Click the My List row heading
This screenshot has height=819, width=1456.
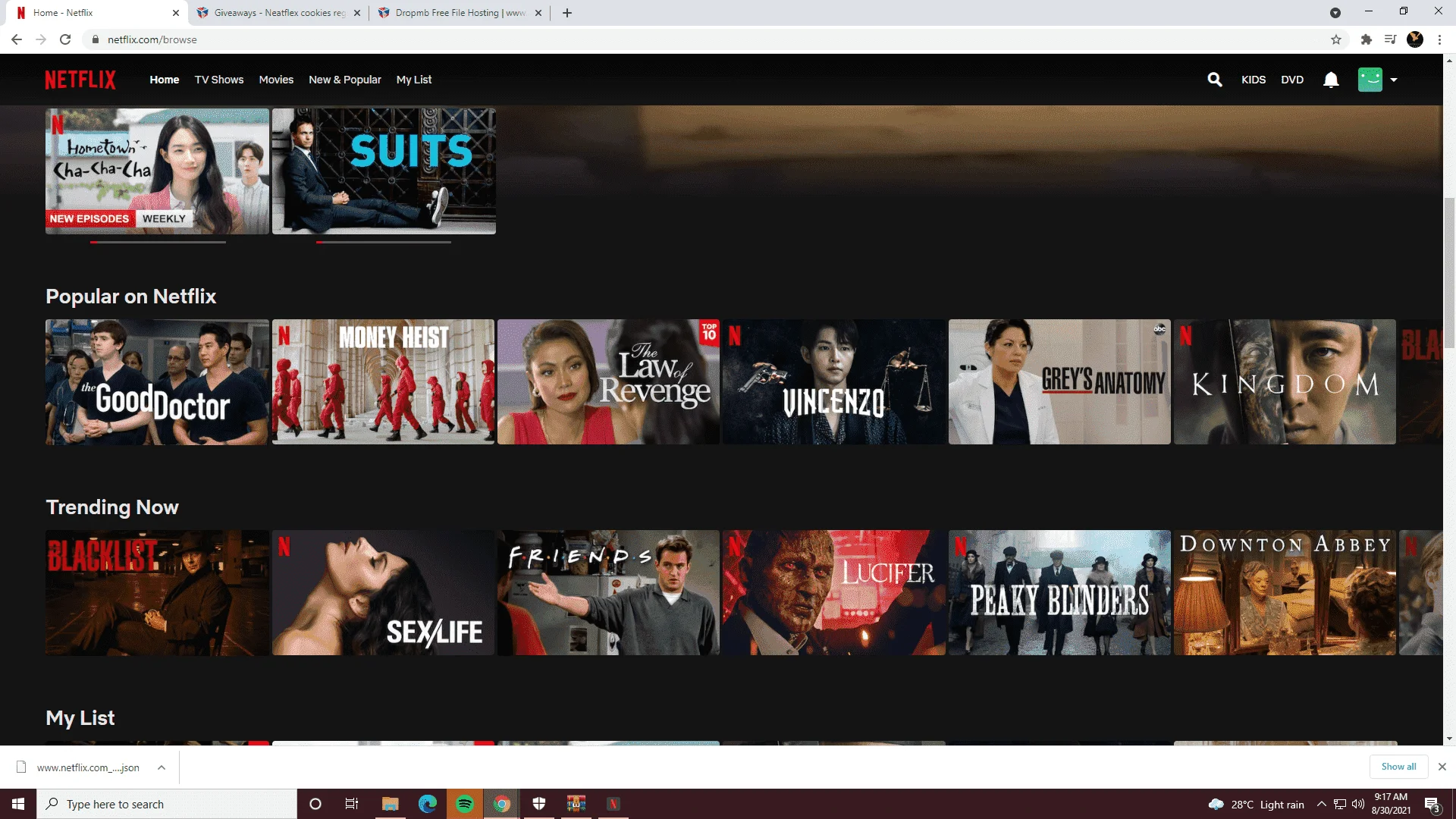[80, 718]
